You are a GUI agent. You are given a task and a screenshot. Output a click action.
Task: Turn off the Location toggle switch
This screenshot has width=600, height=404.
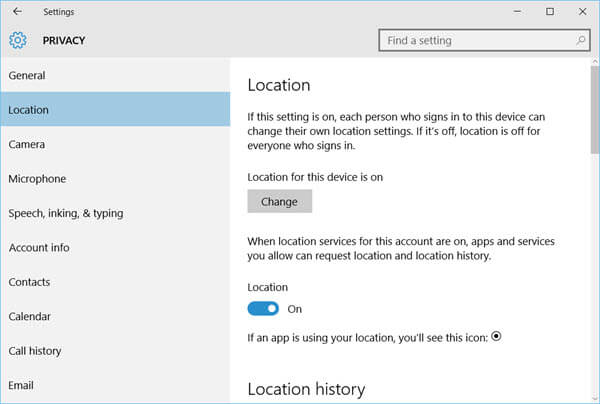click(263, 308)
